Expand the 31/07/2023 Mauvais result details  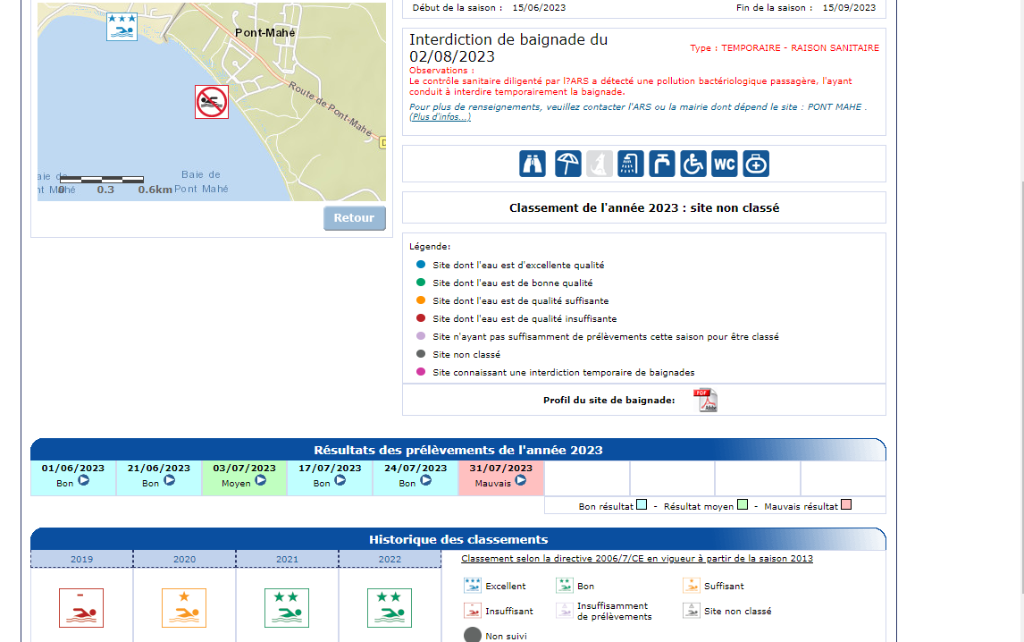click(520, 481)
